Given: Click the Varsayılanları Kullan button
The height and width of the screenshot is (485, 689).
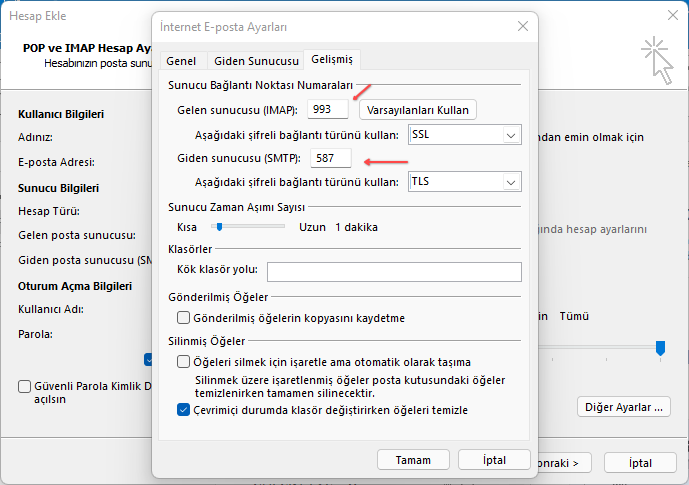Looking at the screenshot, I should 417,109.
